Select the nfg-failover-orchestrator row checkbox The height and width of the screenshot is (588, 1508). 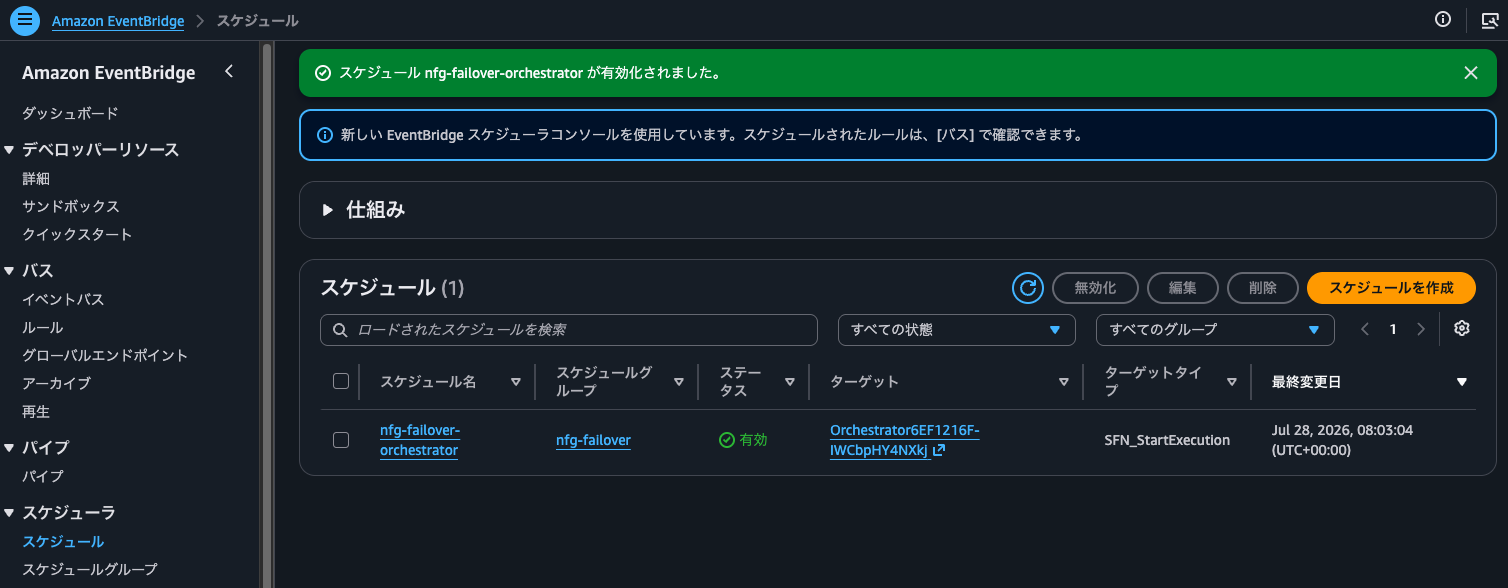coord(341,440)
